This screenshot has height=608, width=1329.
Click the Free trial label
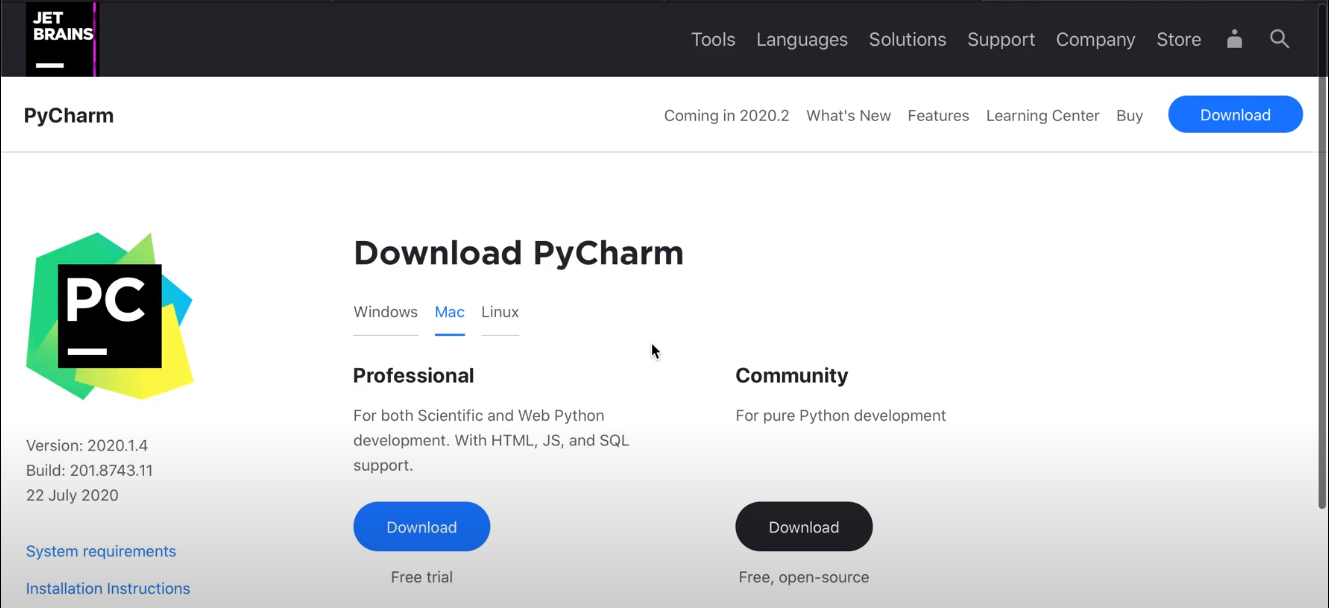click(x=421, y=577)
